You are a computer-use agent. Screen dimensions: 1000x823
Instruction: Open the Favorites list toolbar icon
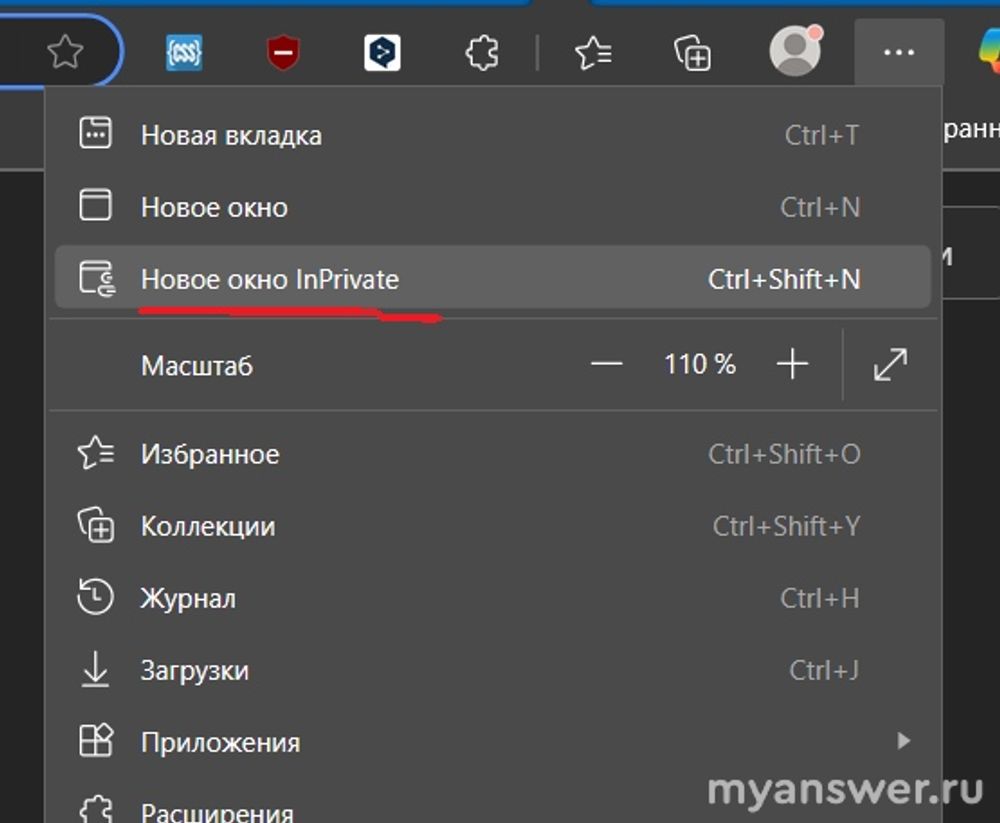[x=594, y=53]
